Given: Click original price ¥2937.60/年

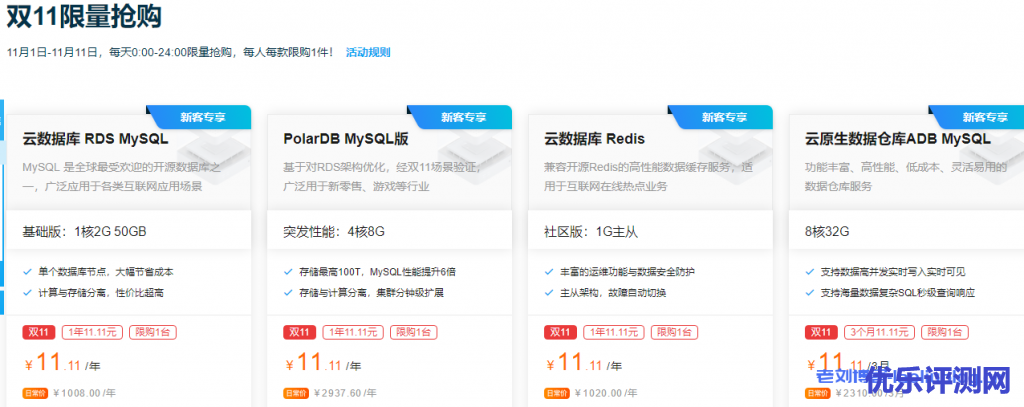Looking at the screenshot, I should point(345,393).
